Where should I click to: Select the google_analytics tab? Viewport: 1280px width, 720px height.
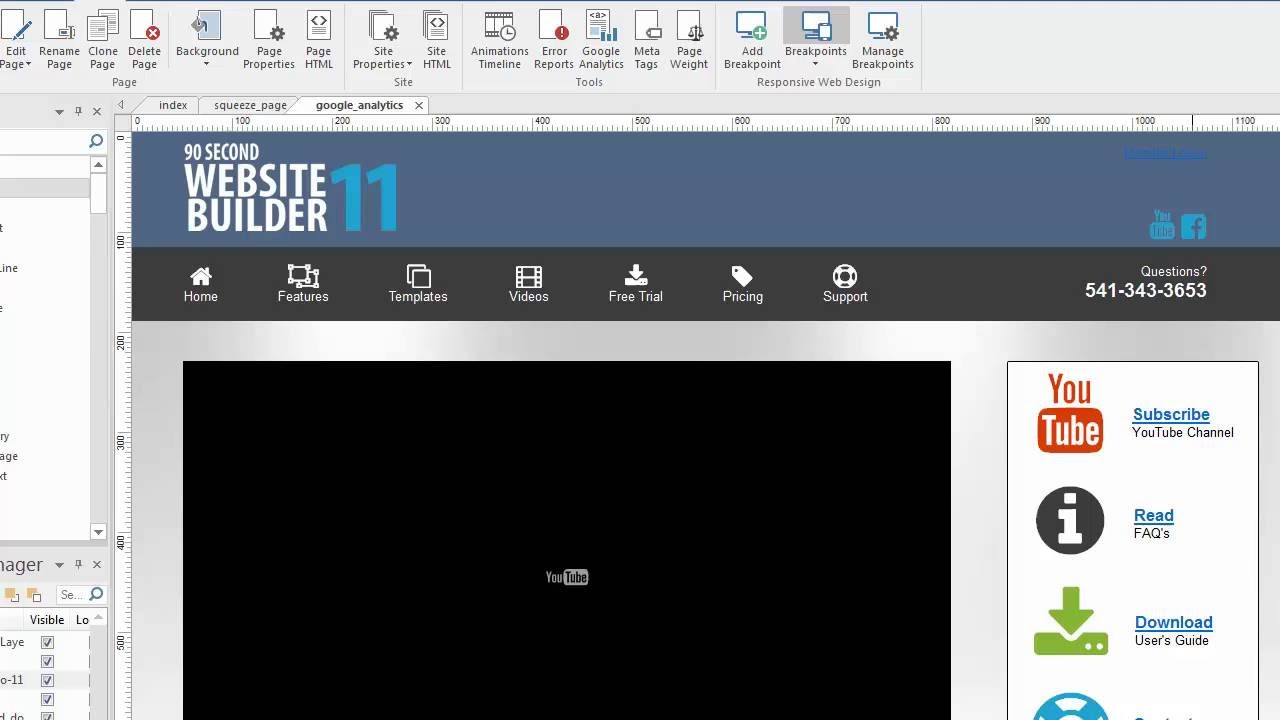tap(359, 105)
